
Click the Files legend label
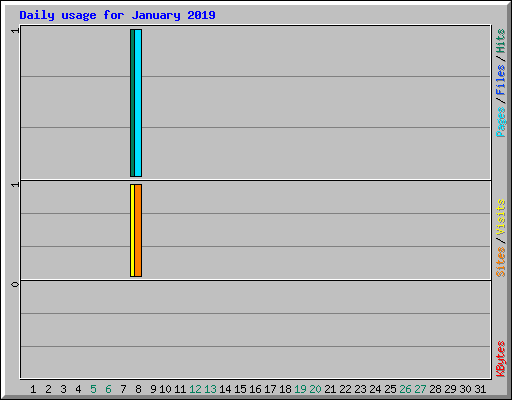[500, 79]
